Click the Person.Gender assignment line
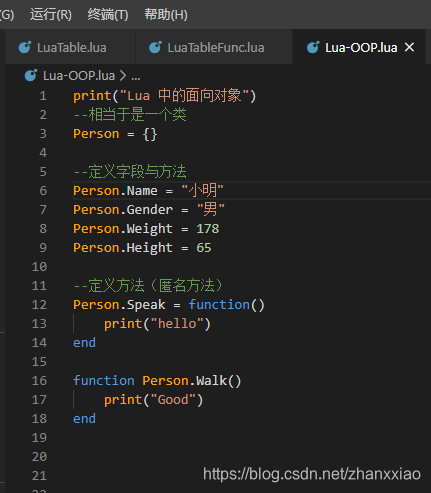Screen dimensions: 431x493 click(x=149, y=210)
